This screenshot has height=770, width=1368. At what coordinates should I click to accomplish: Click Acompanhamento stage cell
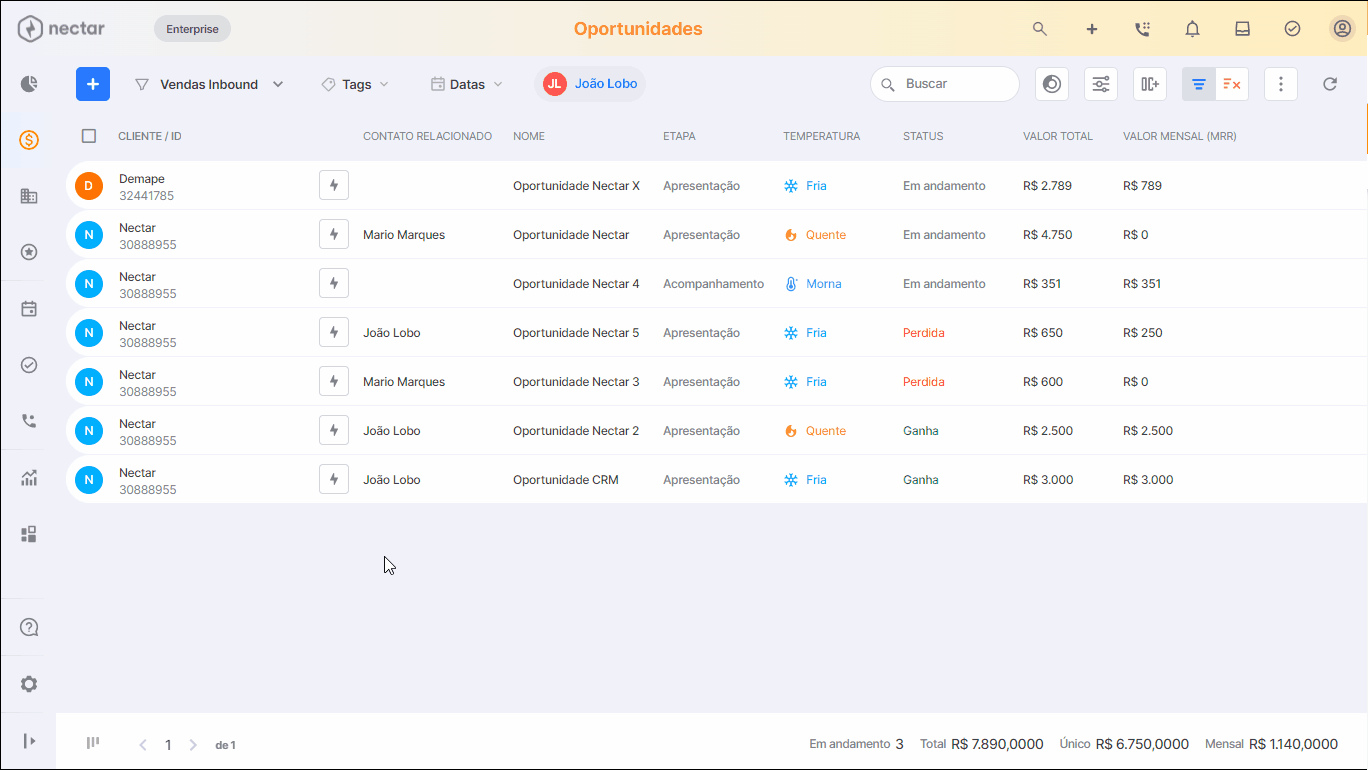point(713,284)
